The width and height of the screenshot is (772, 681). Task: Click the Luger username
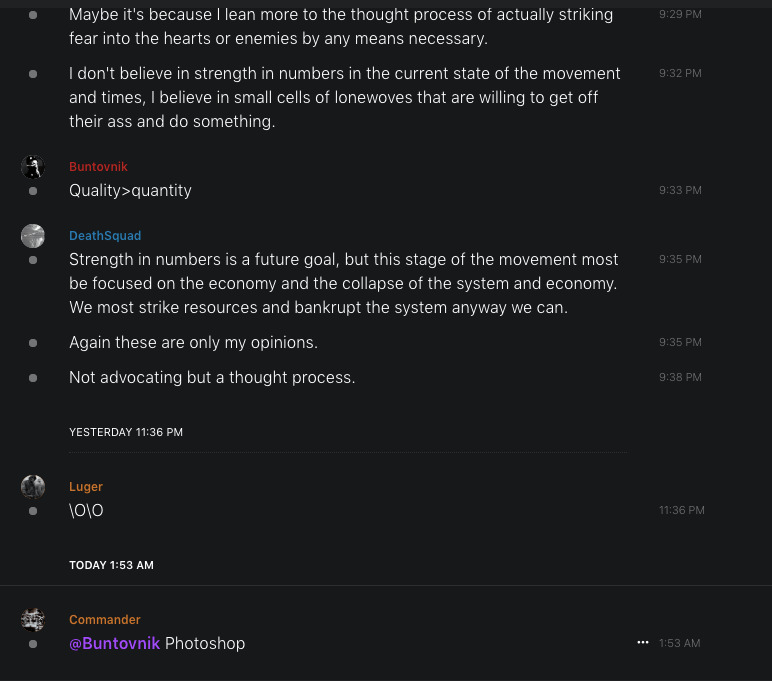click(x=86, y=487)
